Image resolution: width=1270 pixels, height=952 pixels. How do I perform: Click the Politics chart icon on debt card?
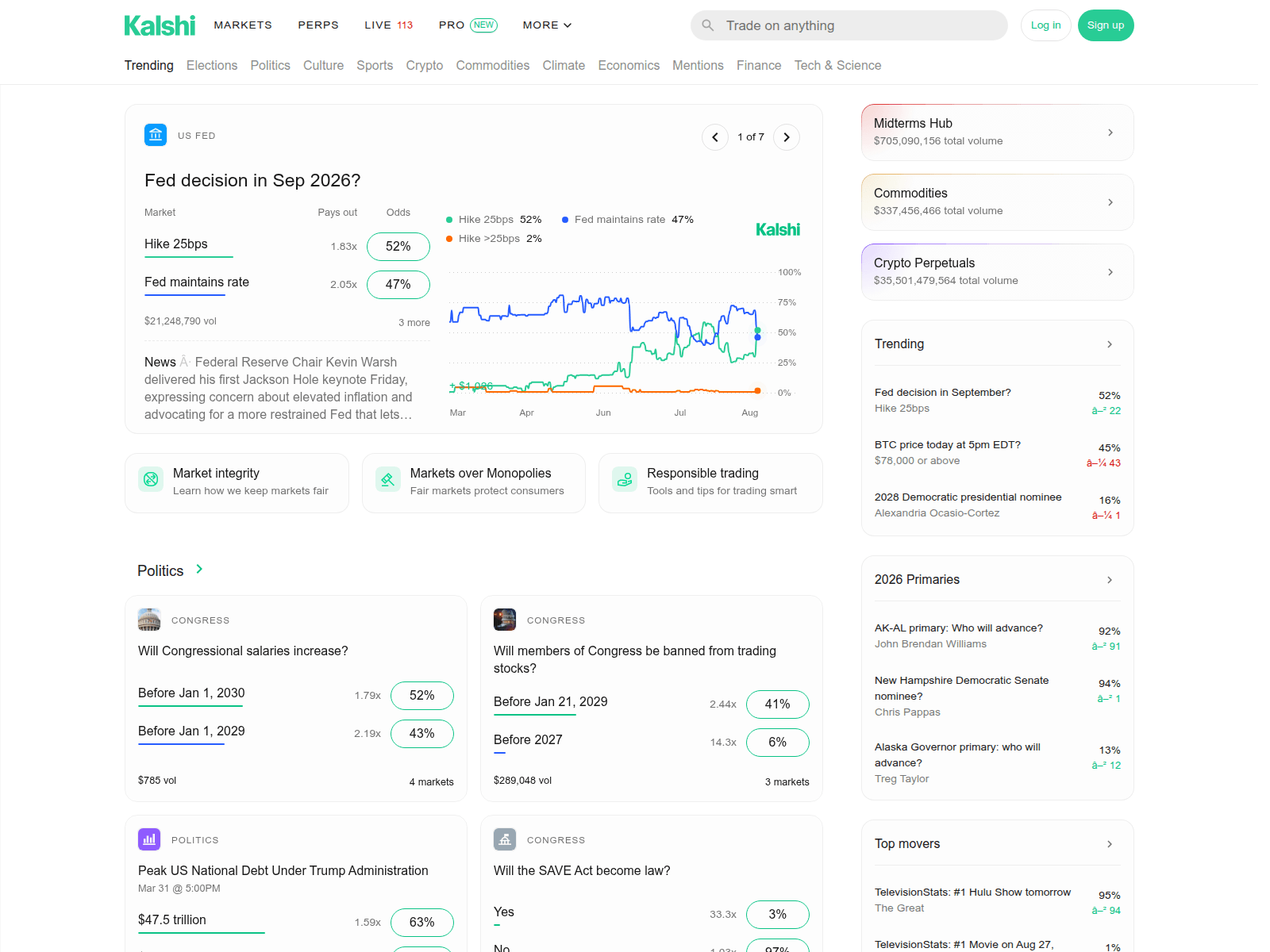click(149, 839)
